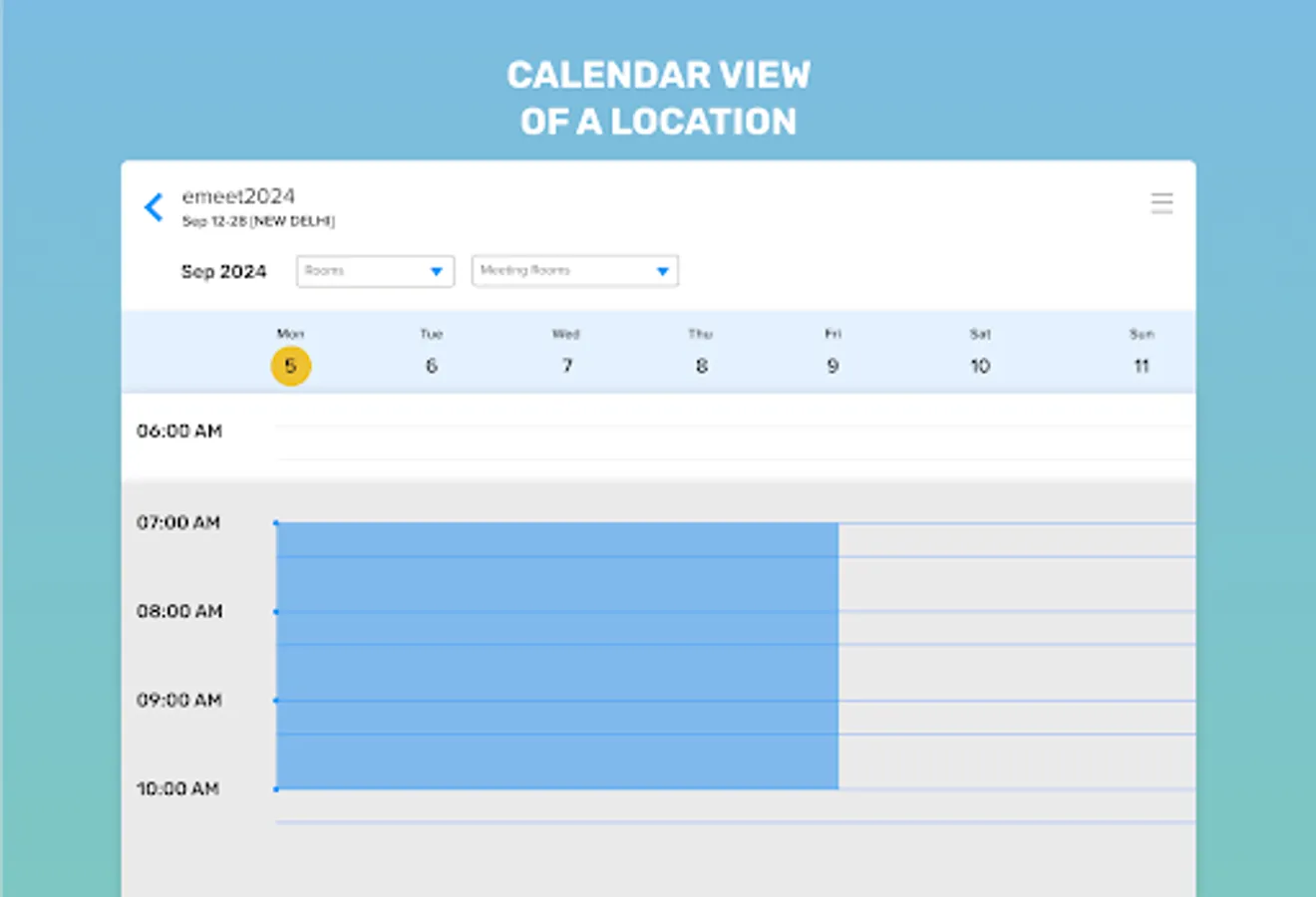Viewport: 1316px width, 897px height.
Task: Open the hamburger menu in top right
Action: 1161,203
